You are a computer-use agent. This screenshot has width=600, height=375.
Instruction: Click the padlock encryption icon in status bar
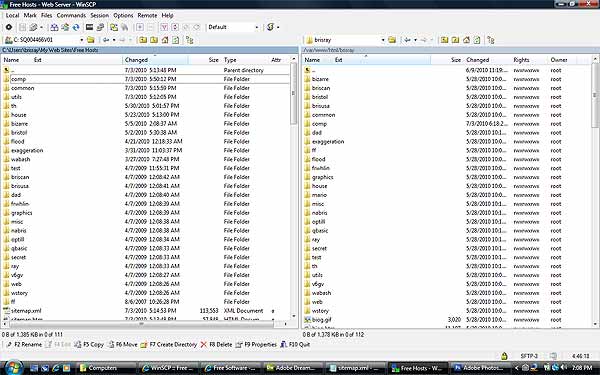coord(504,356)
